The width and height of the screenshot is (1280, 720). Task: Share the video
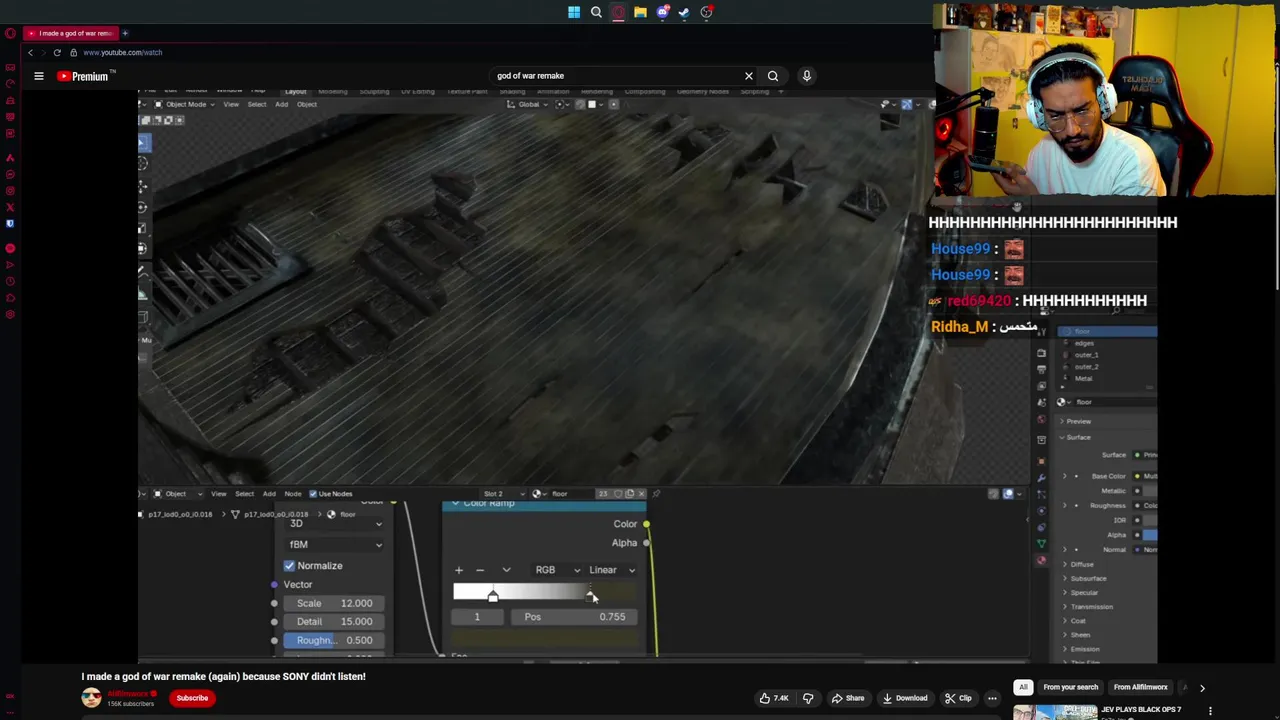[847, 698]
